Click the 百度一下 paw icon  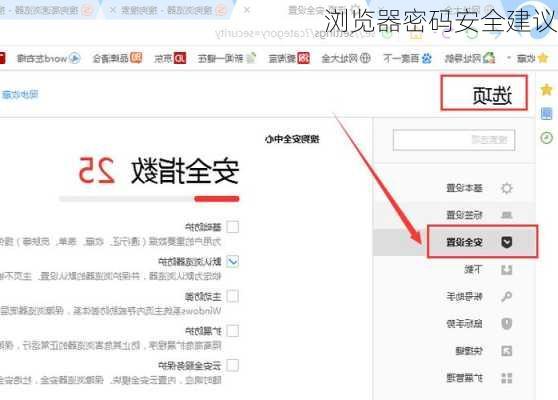pyautogui.click(x=426, y=58)
